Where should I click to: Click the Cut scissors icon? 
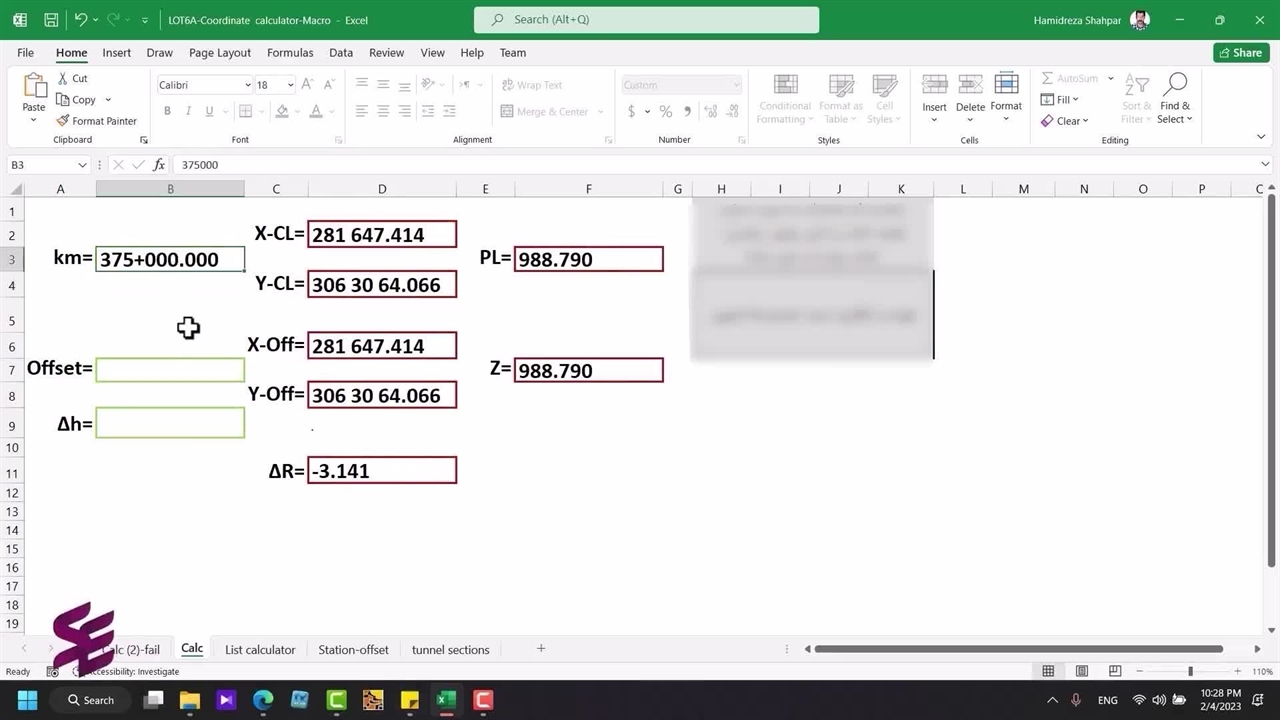click(63, 78)
